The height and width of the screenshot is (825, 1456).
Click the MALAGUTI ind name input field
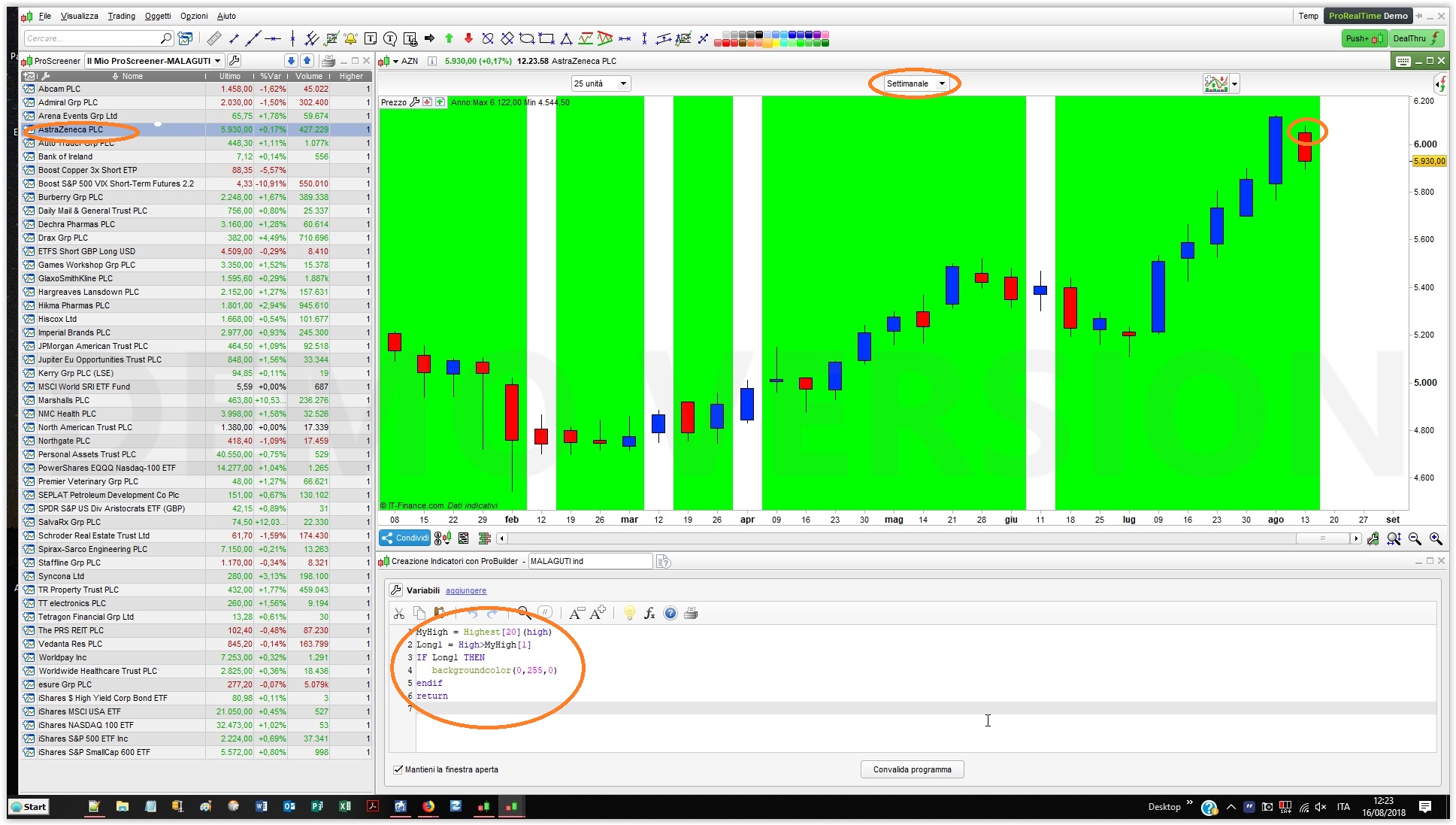589,561
